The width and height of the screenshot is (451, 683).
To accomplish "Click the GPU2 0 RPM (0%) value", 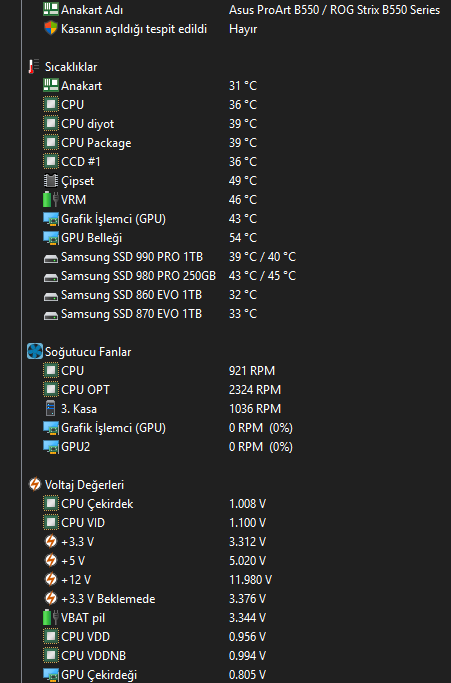I will pos(261,447).
